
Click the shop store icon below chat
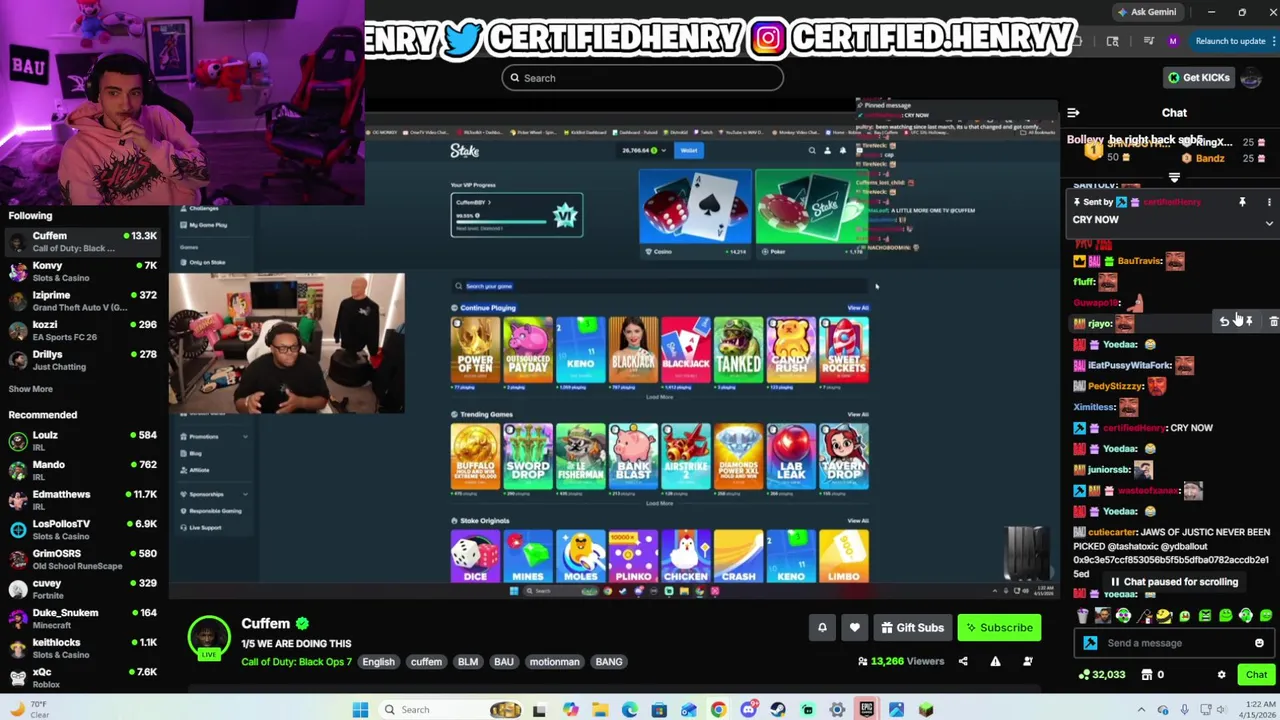(1147, 674)
